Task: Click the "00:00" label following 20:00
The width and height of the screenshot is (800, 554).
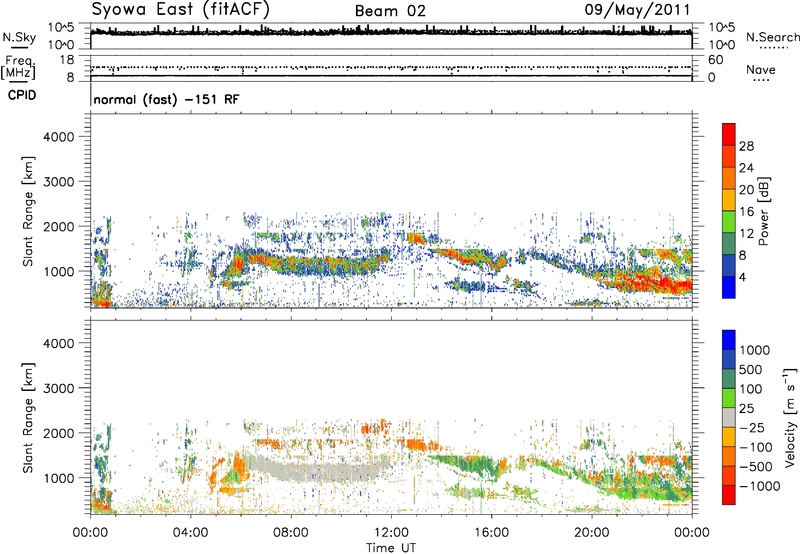Action: (x=692, y=533)
